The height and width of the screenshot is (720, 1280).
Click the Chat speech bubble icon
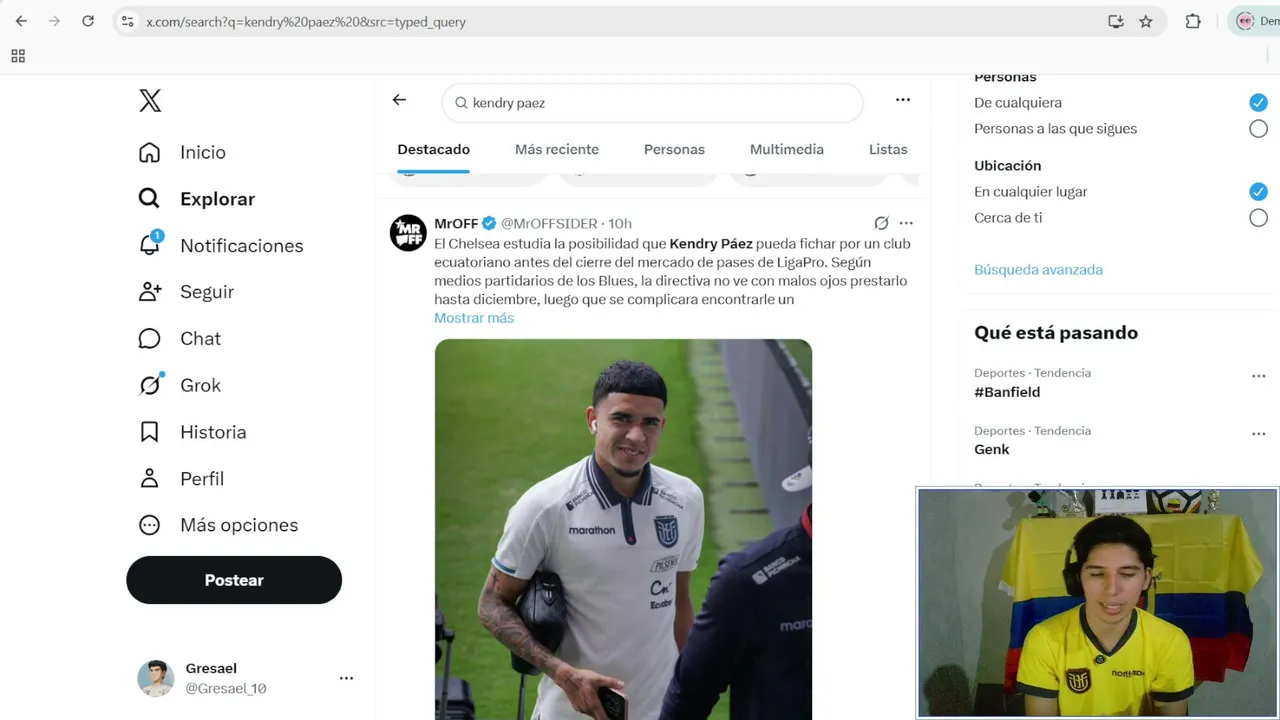coord(149,338)
